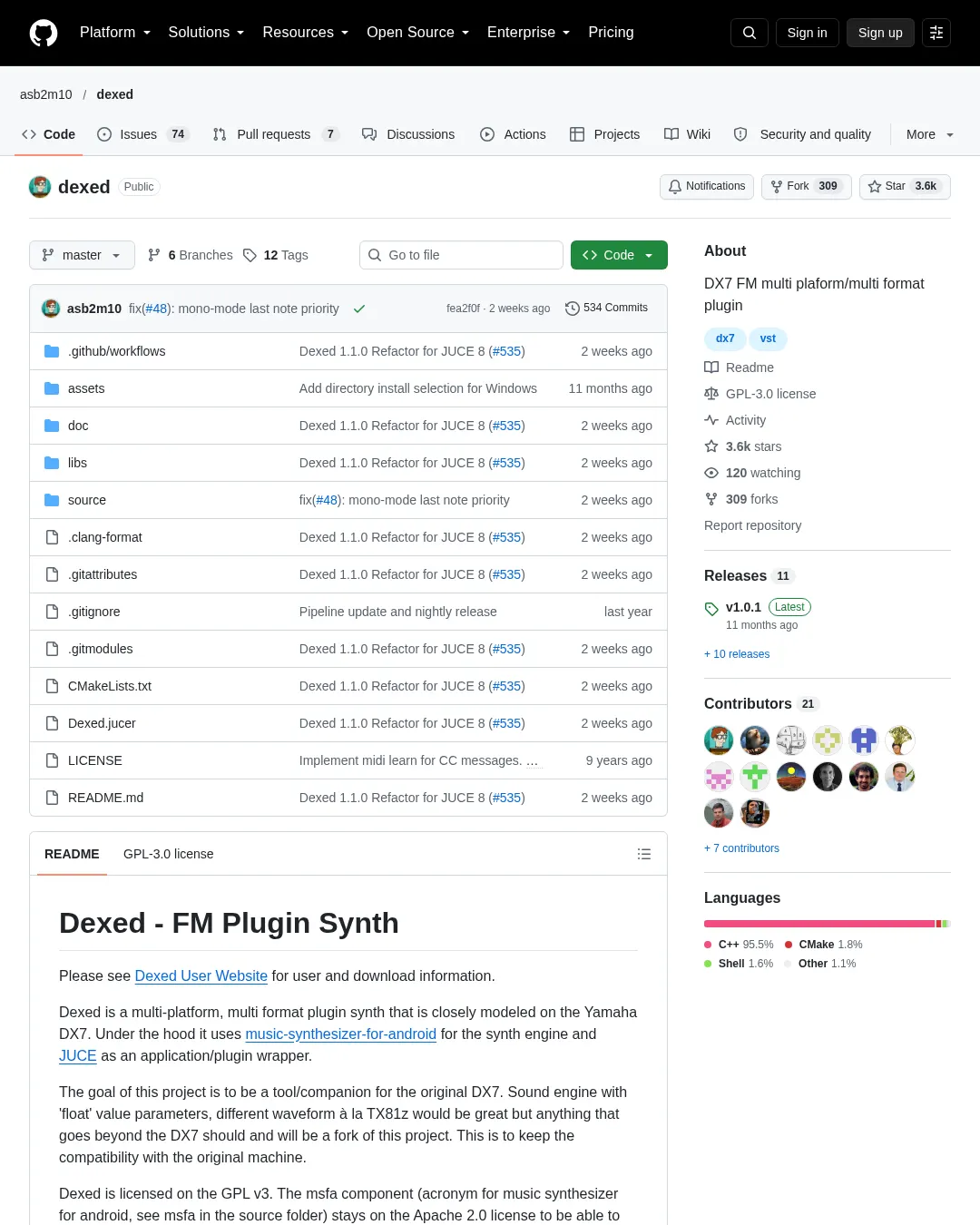The width and height of the screenshot is (980, 1225).
Task: Expand the More repository tabs menu
Action: (x=930, y=134)
